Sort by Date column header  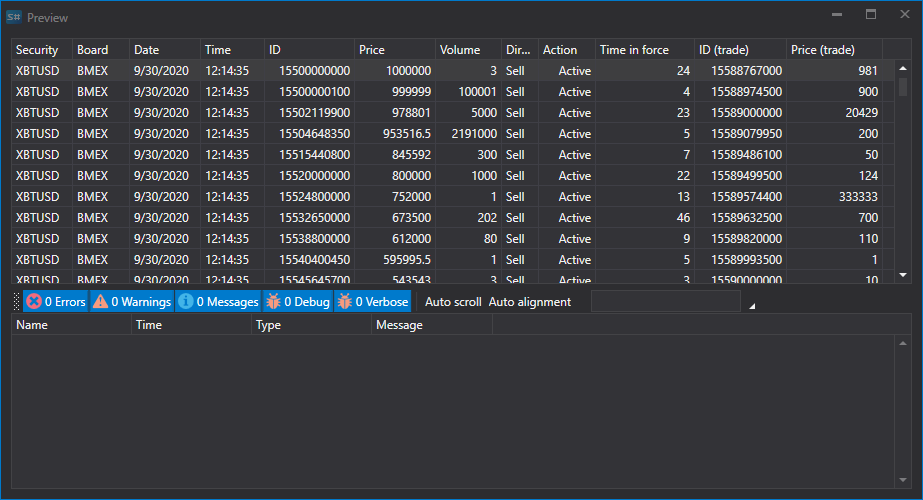point(165,50)
